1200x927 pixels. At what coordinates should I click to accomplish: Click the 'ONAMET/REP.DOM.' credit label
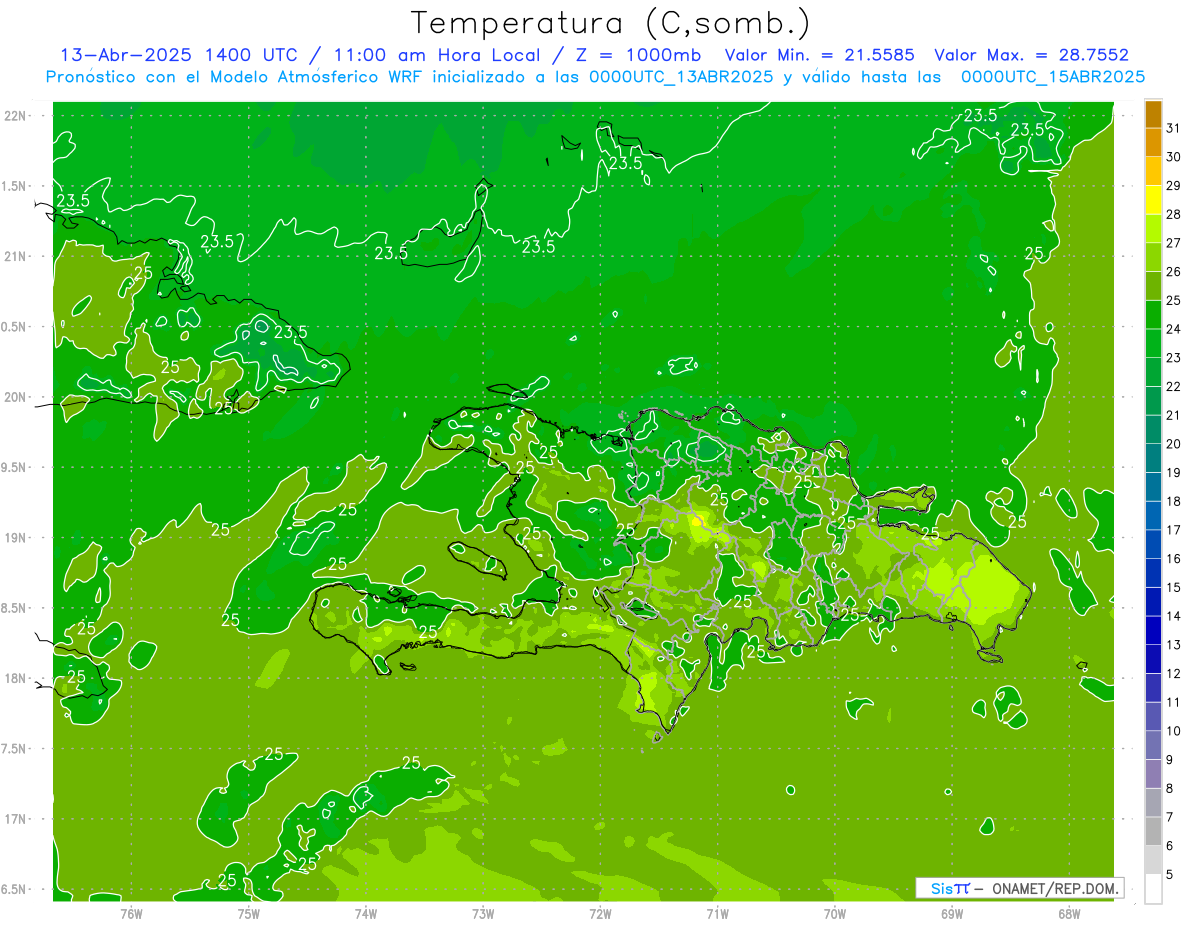point(1054,888)
